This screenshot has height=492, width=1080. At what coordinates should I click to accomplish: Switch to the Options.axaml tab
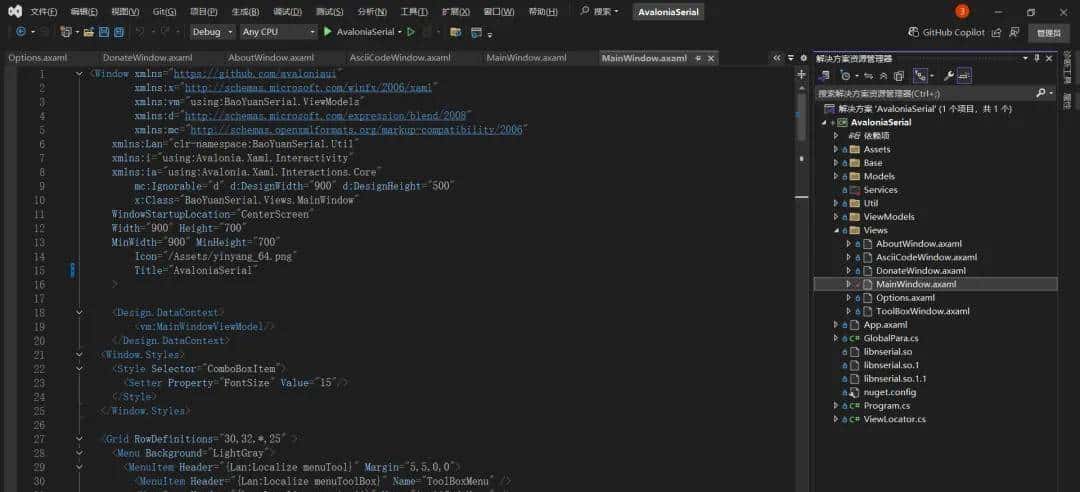37,58
